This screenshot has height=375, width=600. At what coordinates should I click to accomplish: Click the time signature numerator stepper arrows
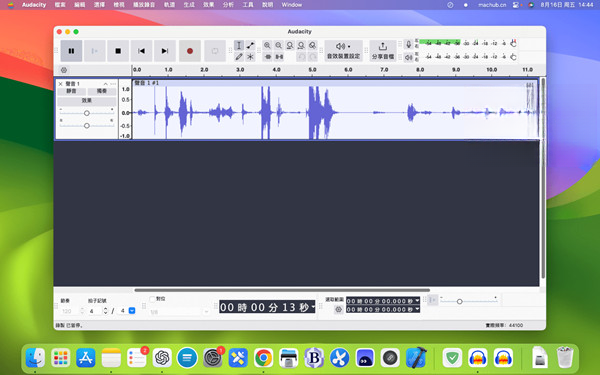point(106,311)
